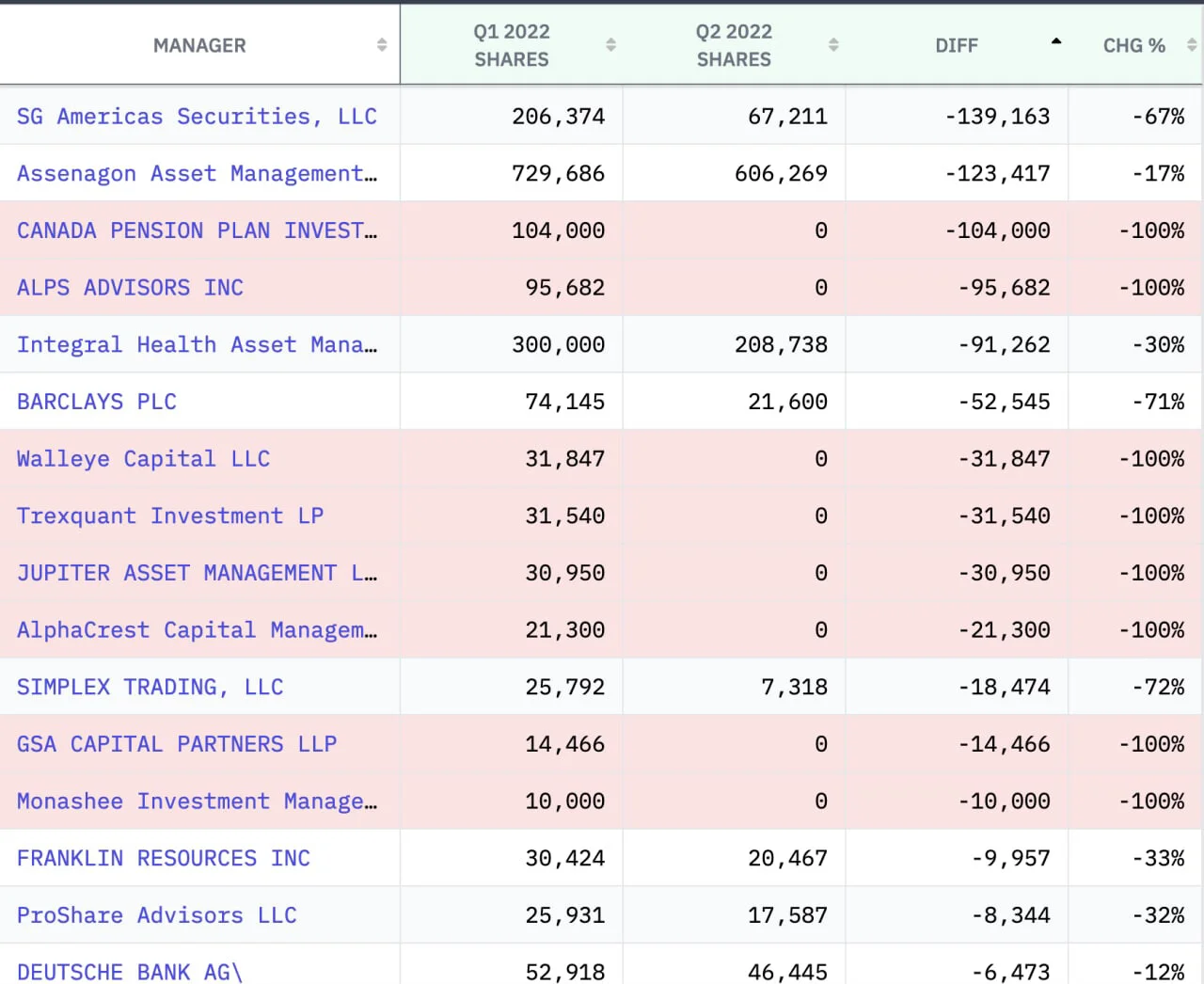Image resolution: width=1204 pixels, height=984 pixels.
Task: Select Q2 shares value 606,269
Action: (782, 174)
